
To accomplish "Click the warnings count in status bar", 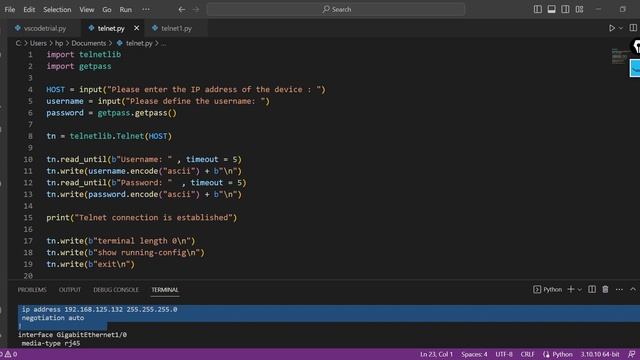I will [11, 354].
